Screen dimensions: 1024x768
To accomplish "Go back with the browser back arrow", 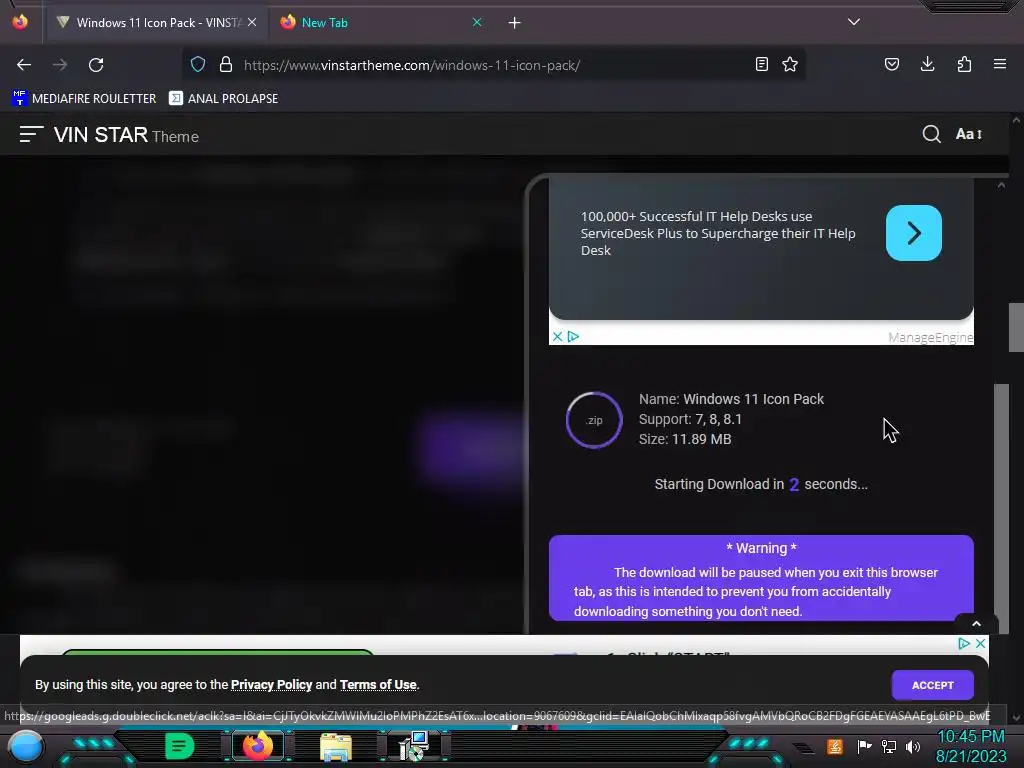I will tap(24, 65).
